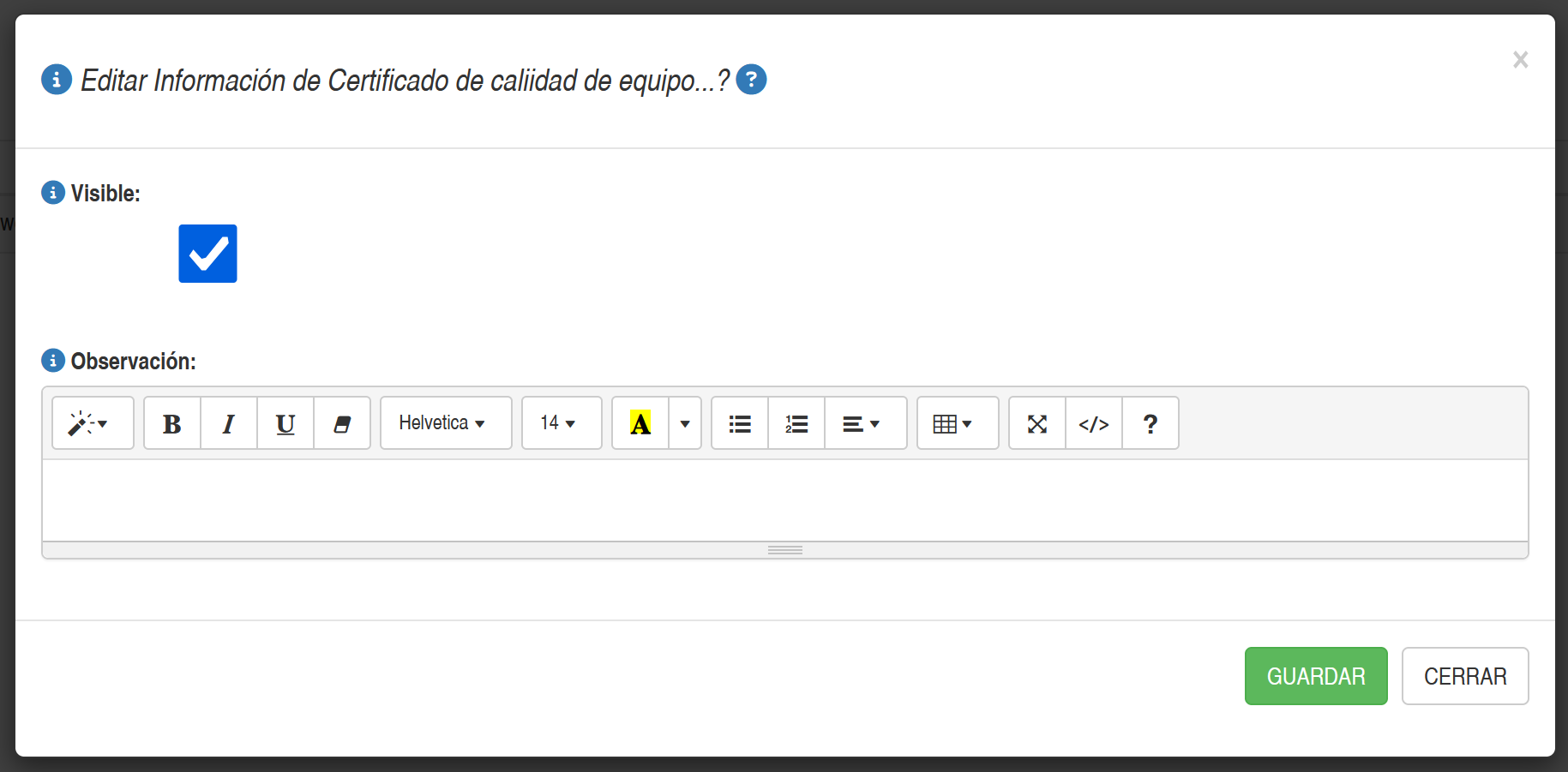Open the Helvetica font family dropdown
The height and width of the screenshot is (772, 1568).
(x=446, y=423)
